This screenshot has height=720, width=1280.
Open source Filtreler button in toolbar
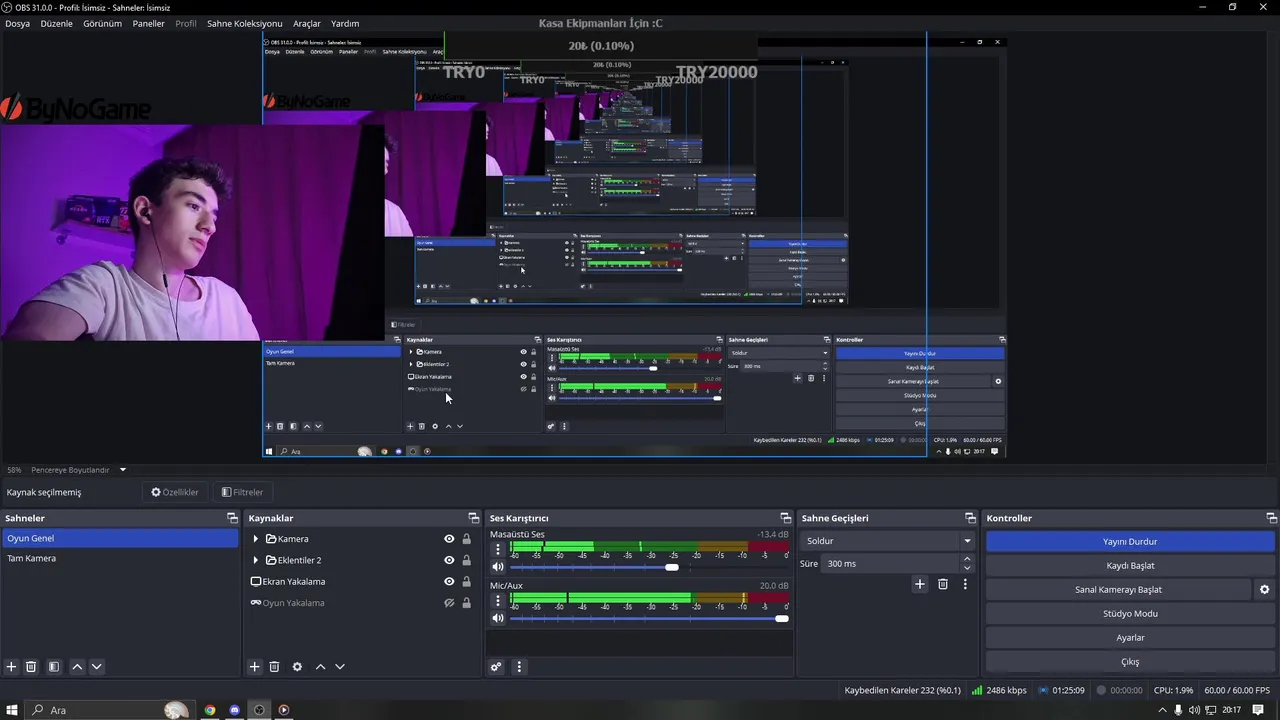click(243, 492)
